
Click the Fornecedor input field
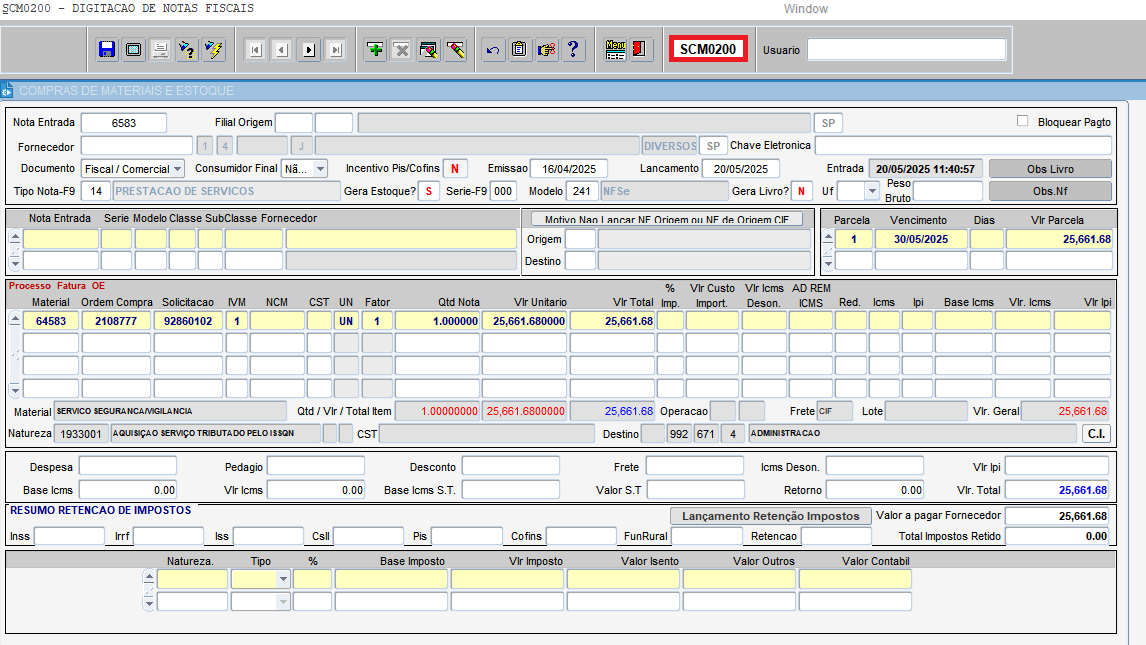137,146
